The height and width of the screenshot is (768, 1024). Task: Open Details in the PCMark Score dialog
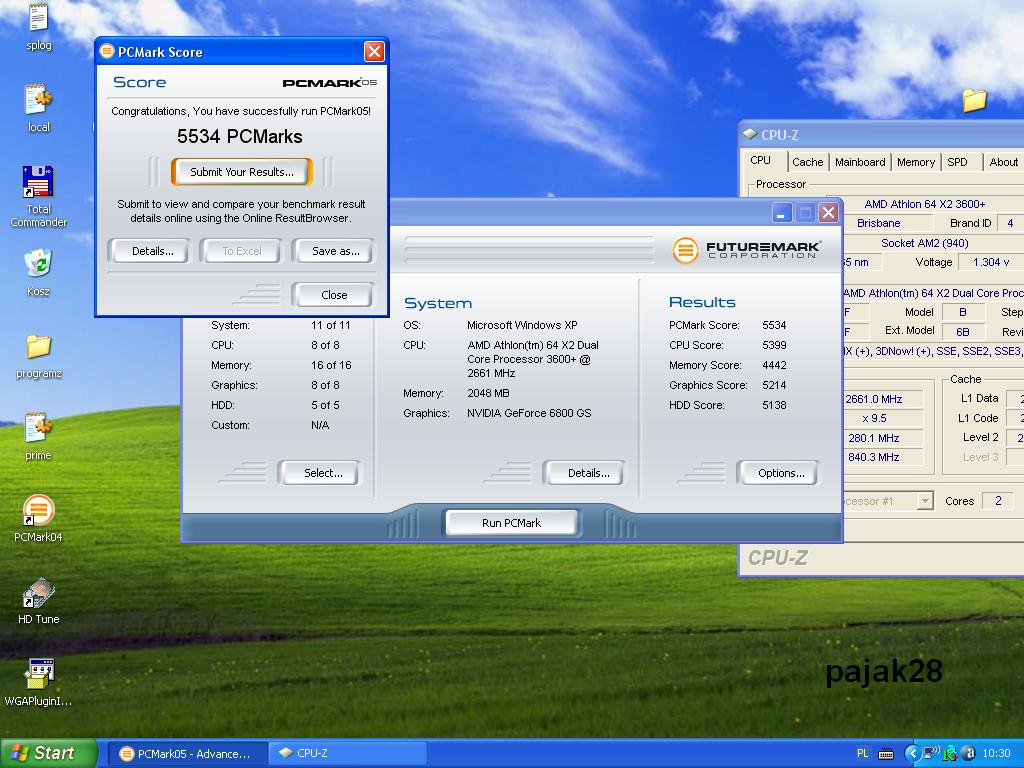pyautogui.click(x=152, y=251)
